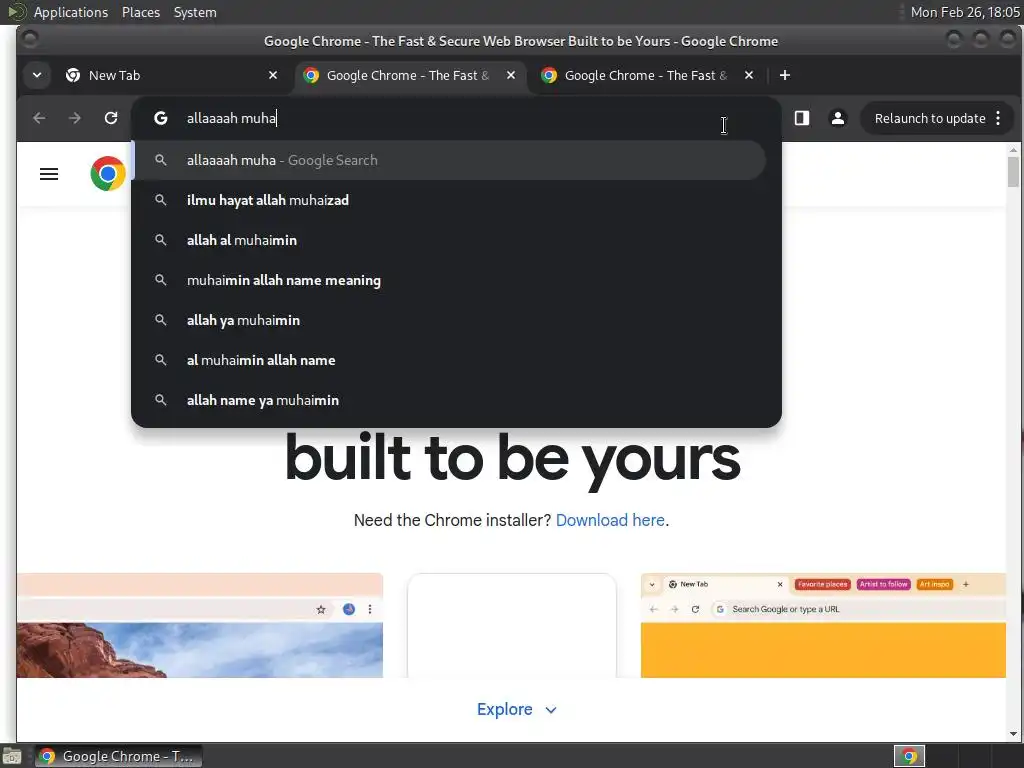This screenshot has width=1024, height=768.
Task: Click Relaunch to update button
Action: [930, 118]
